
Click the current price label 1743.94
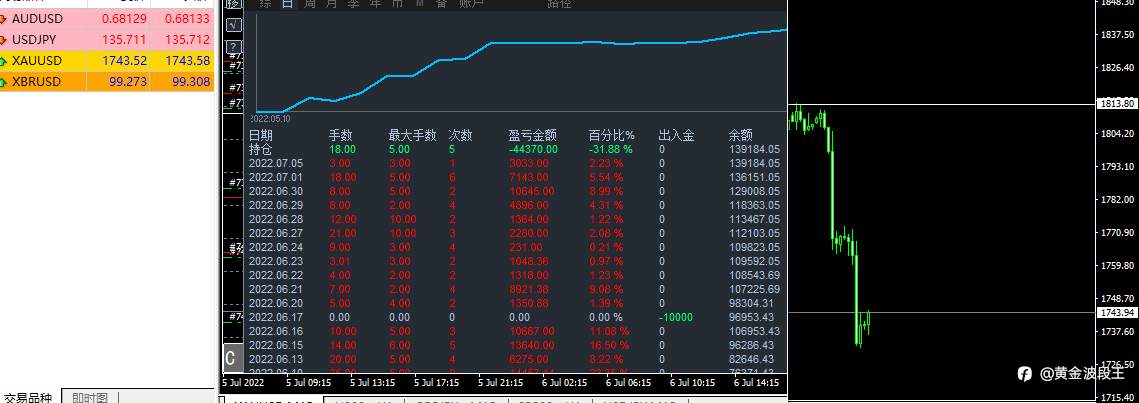1119,313
